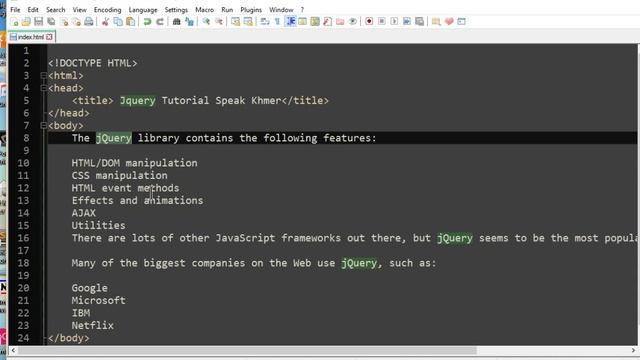Click the Copy toolbar icon
Viewport: 640px width, 360px height.
118,22
